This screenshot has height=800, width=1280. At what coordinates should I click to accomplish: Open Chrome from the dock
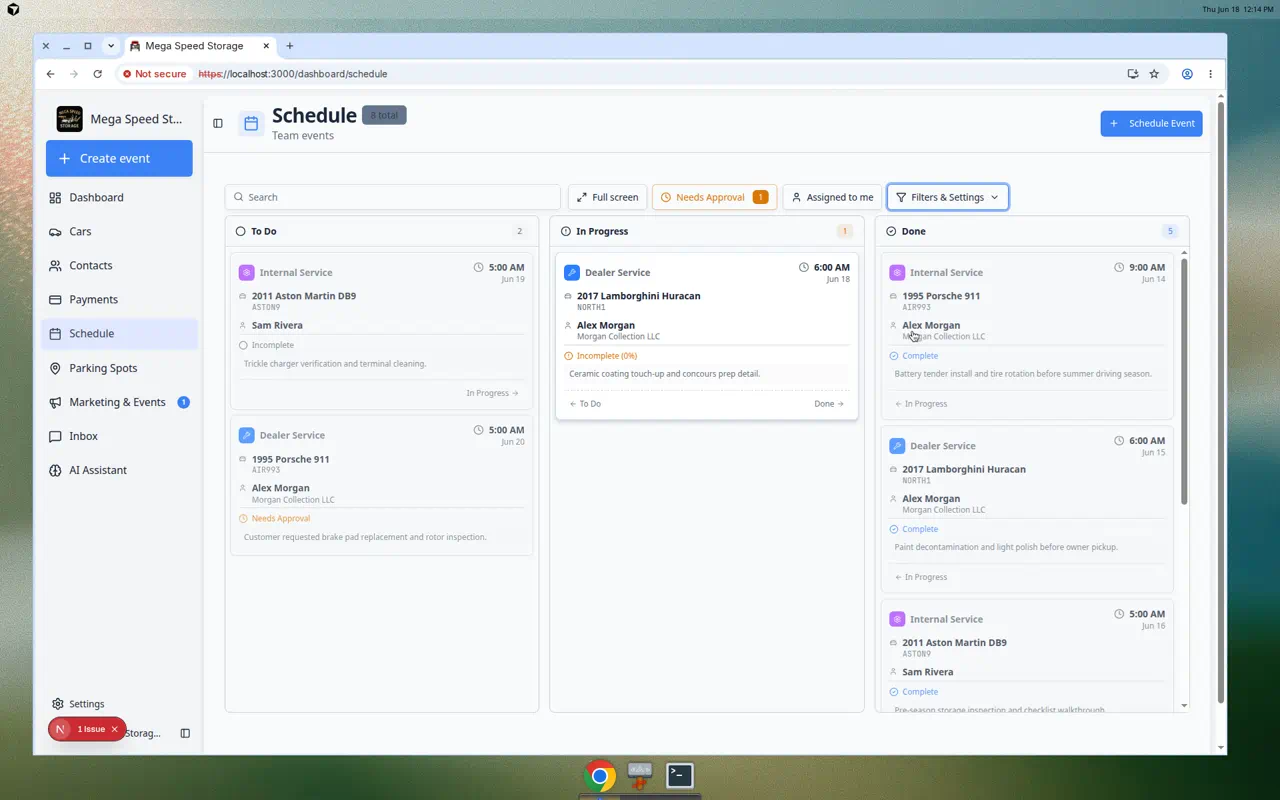coord(600,775)
